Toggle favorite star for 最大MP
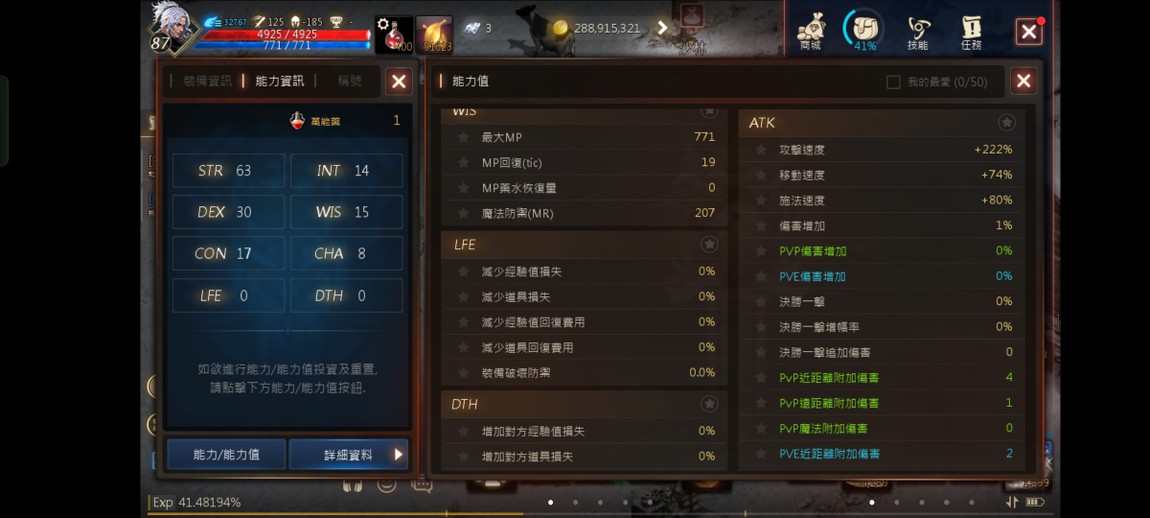This screenshot has width=1150, height=518. point(464,137)
